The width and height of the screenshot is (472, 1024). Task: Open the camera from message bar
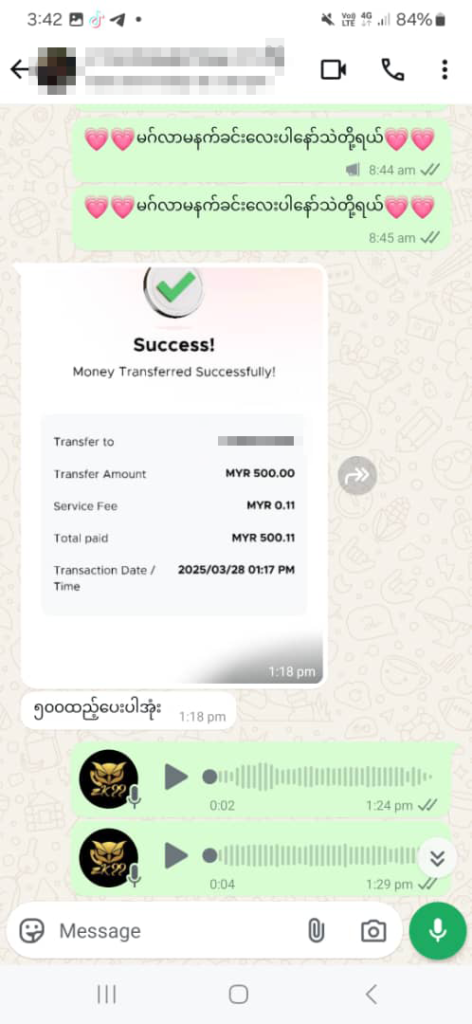(x=373, y=931)
